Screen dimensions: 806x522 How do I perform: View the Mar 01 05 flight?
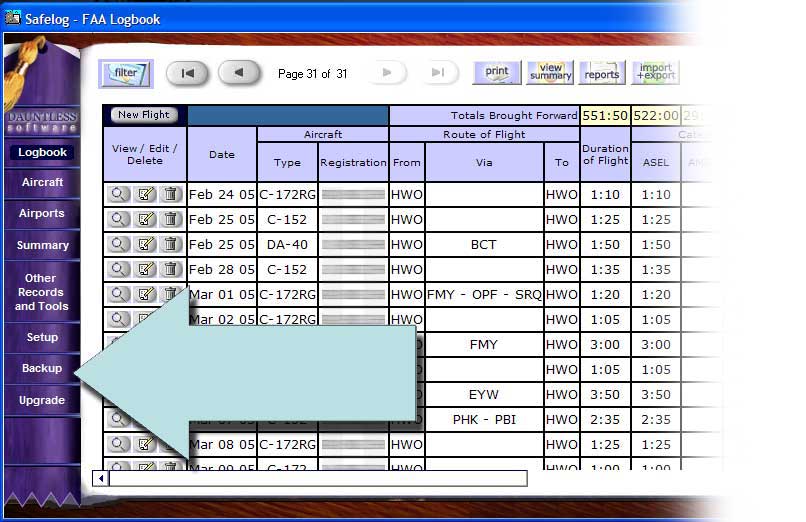tap(118, 294)
